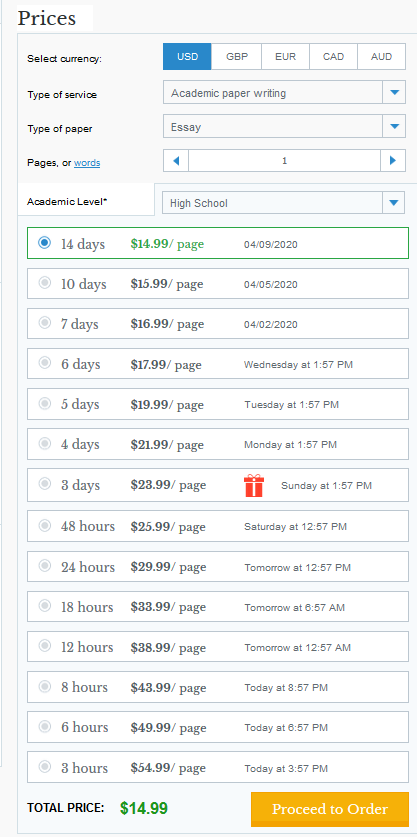Decrease page count with left arrow

(x=176, y=161)
